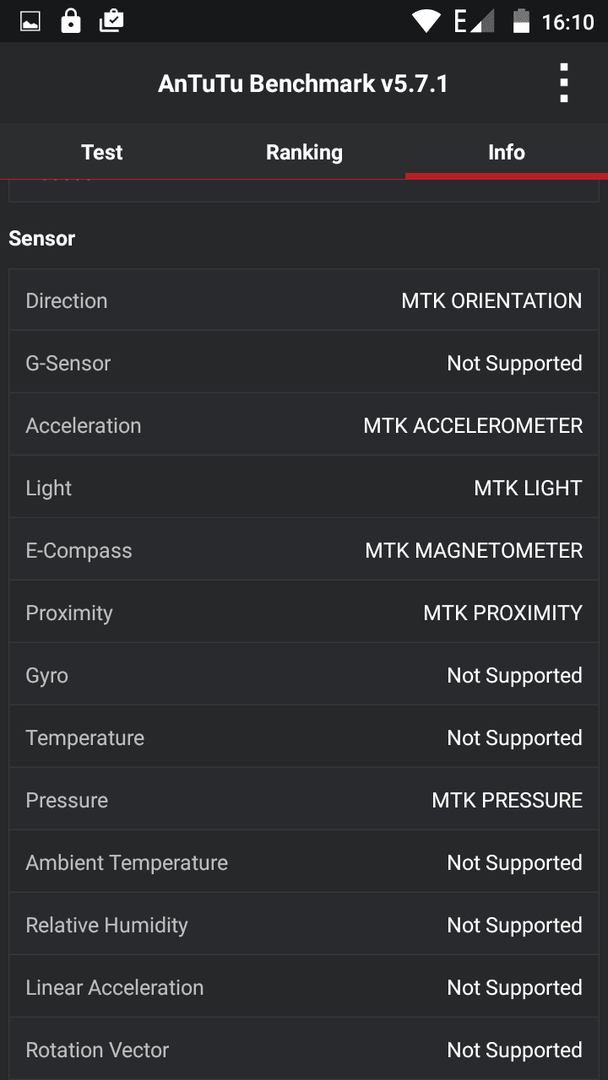Viewport: 608px width, 1080px height.
Task: Tap the G-Sensor Not Supported row
Action: [x=304, y=362]
